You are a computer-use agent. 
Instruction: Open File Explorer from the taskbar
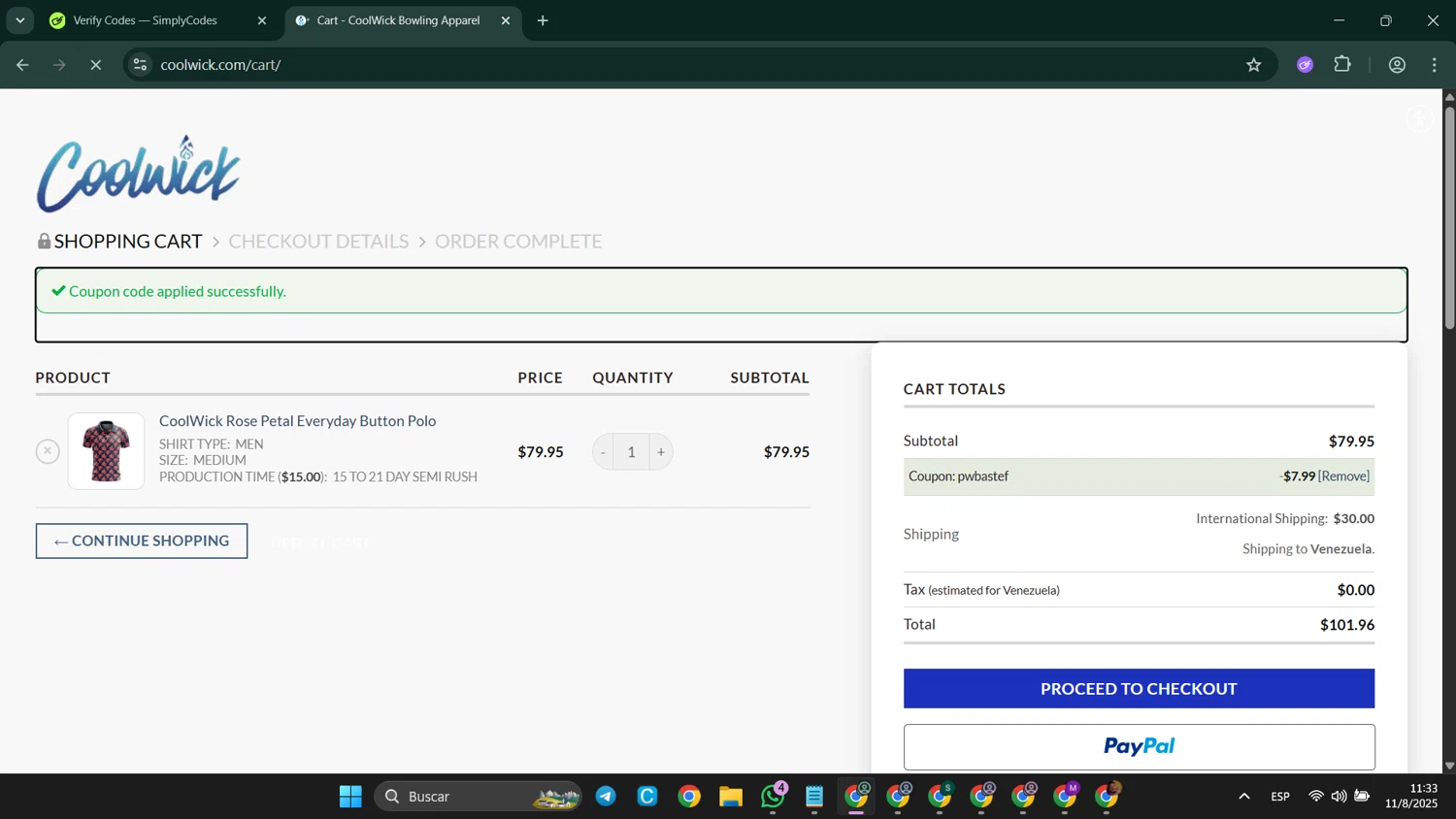(x=731, y=797)
